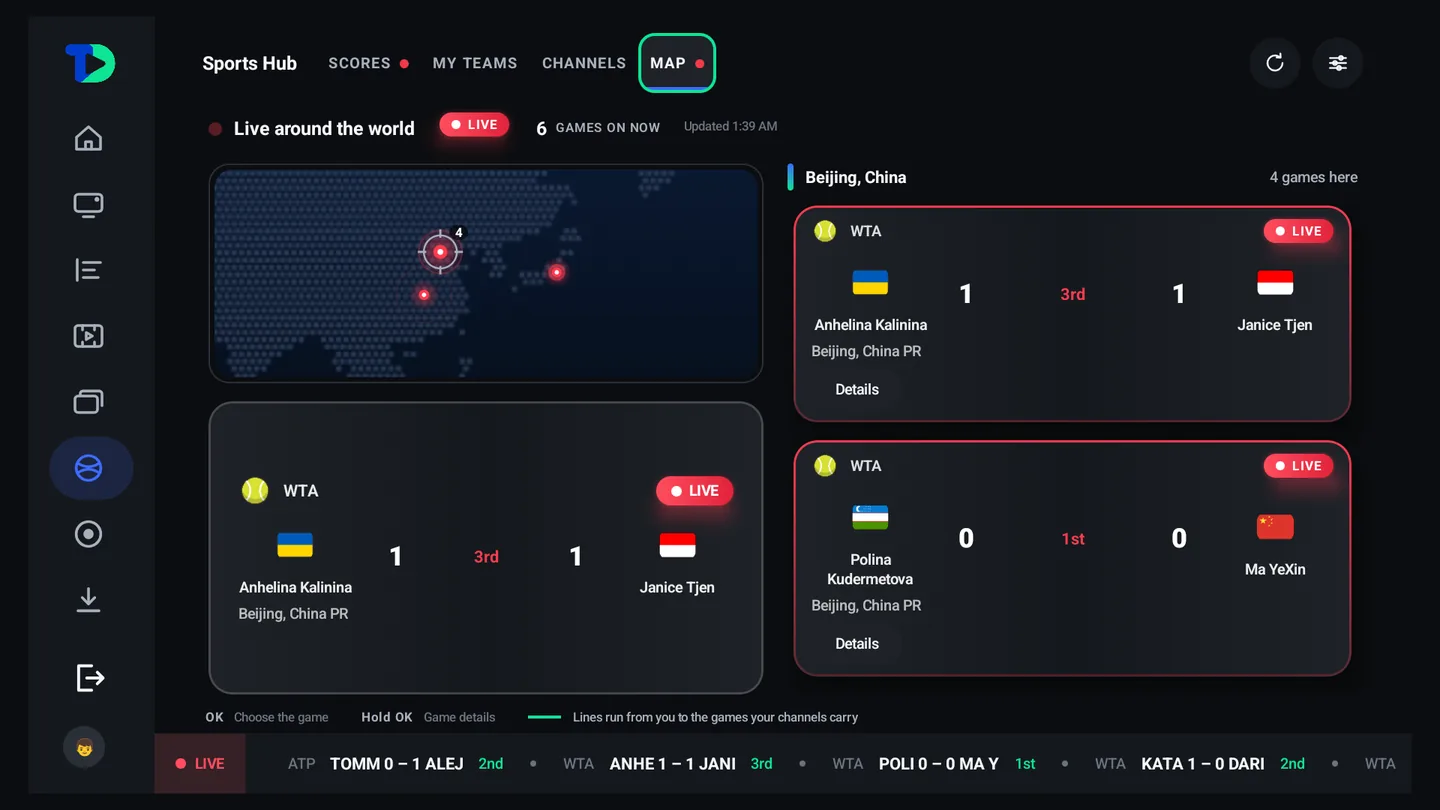The height and width of the screenshot is (810, 1440).
Task: Open the guide list sidebar icon
Action: [89, 270]
